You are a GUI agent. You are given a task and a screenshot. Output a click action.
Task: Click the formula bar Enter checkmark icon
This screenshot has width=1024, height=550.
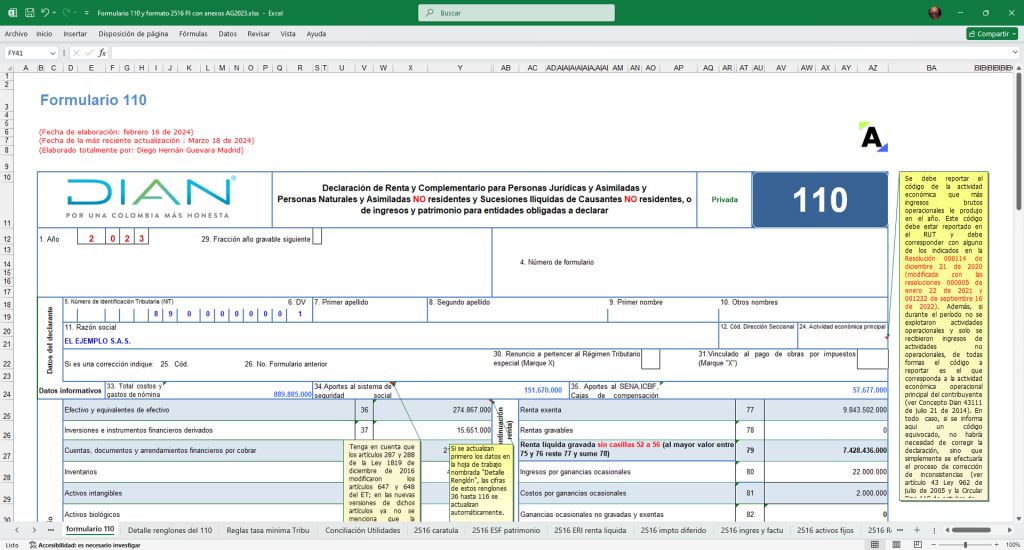(88, 53)
